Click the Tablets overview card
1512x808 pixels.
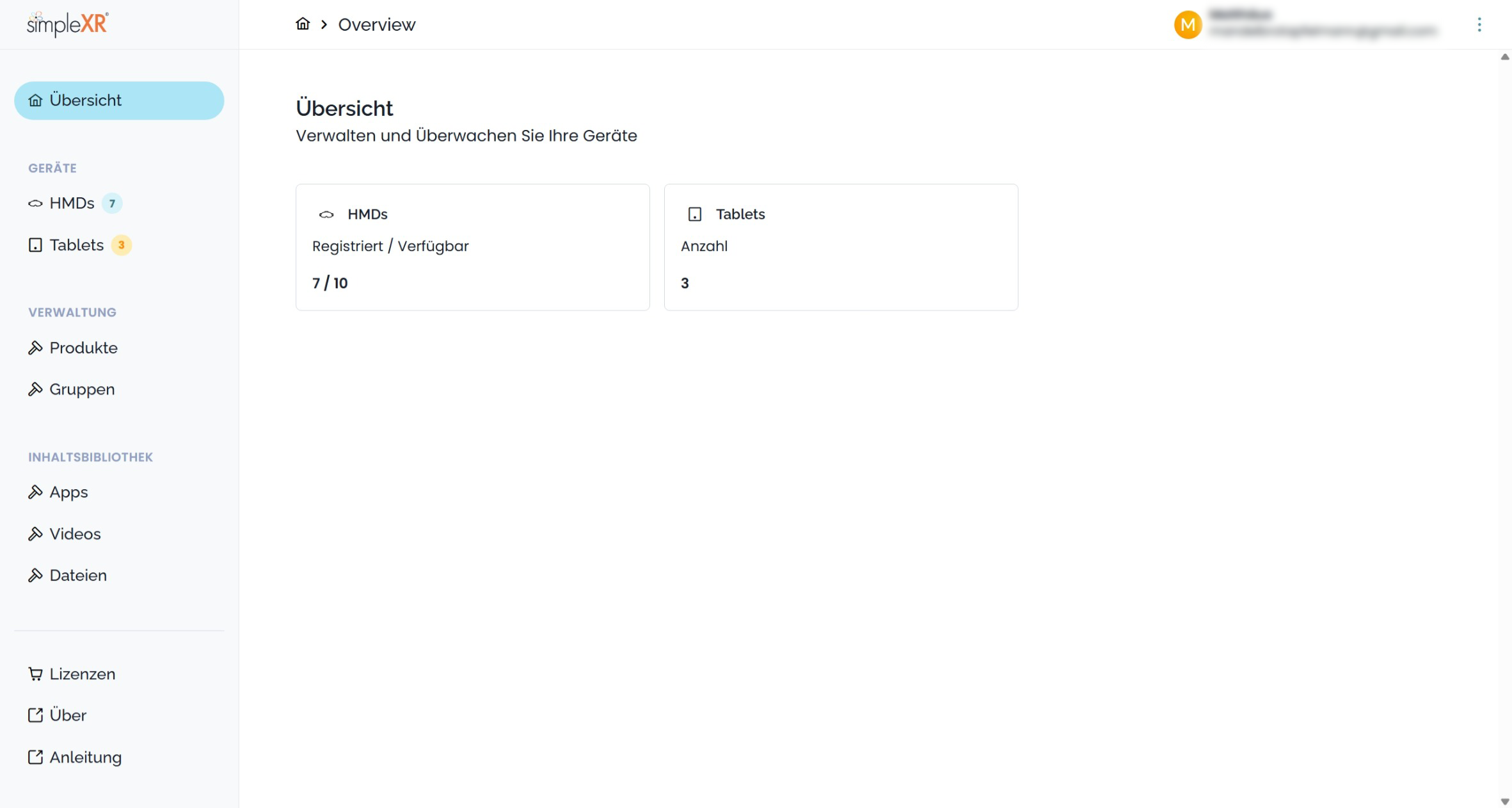[841, 247]
